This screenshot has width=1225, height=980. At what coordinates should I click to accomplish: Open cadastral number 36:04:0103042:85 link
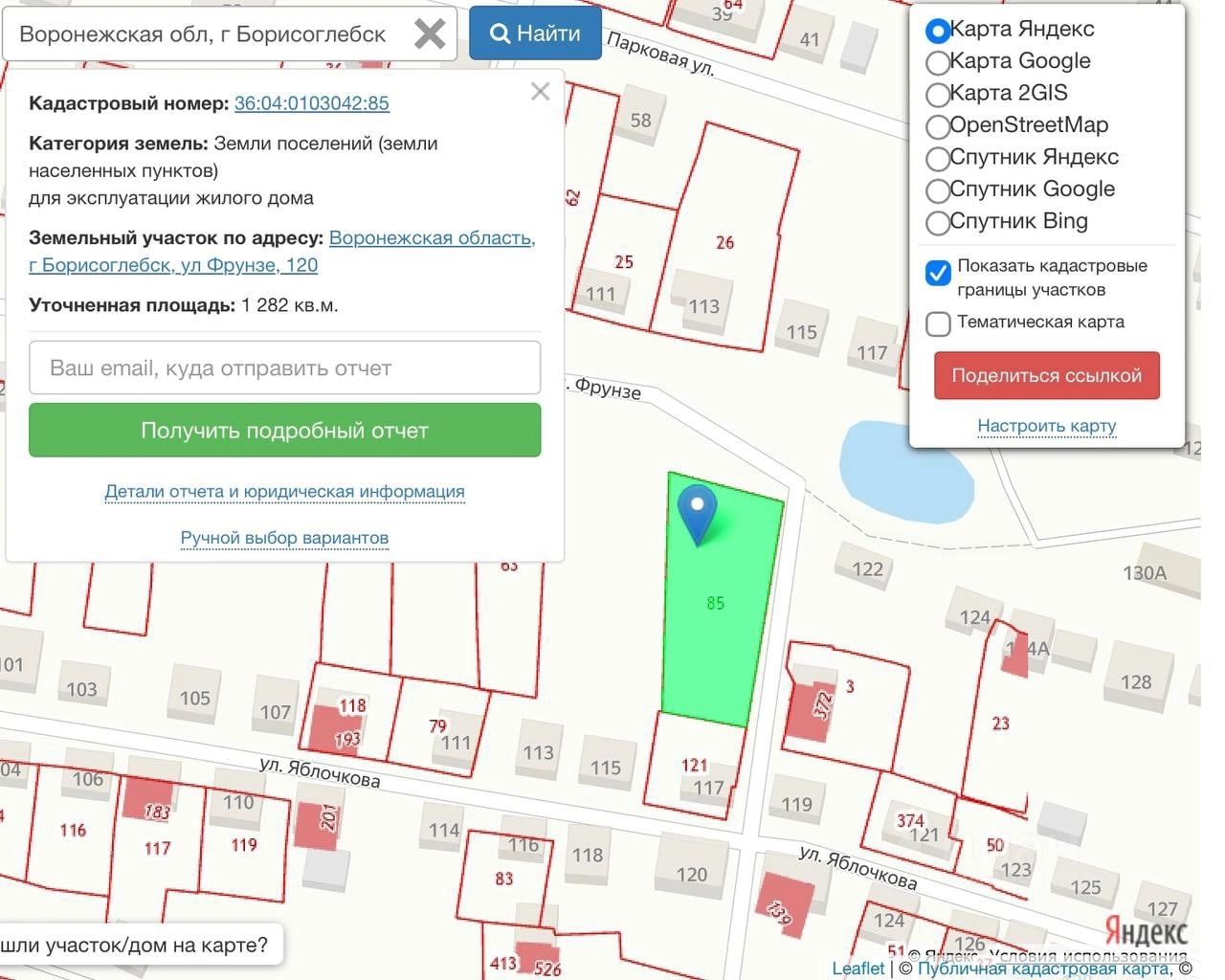(x=312, y=103)
